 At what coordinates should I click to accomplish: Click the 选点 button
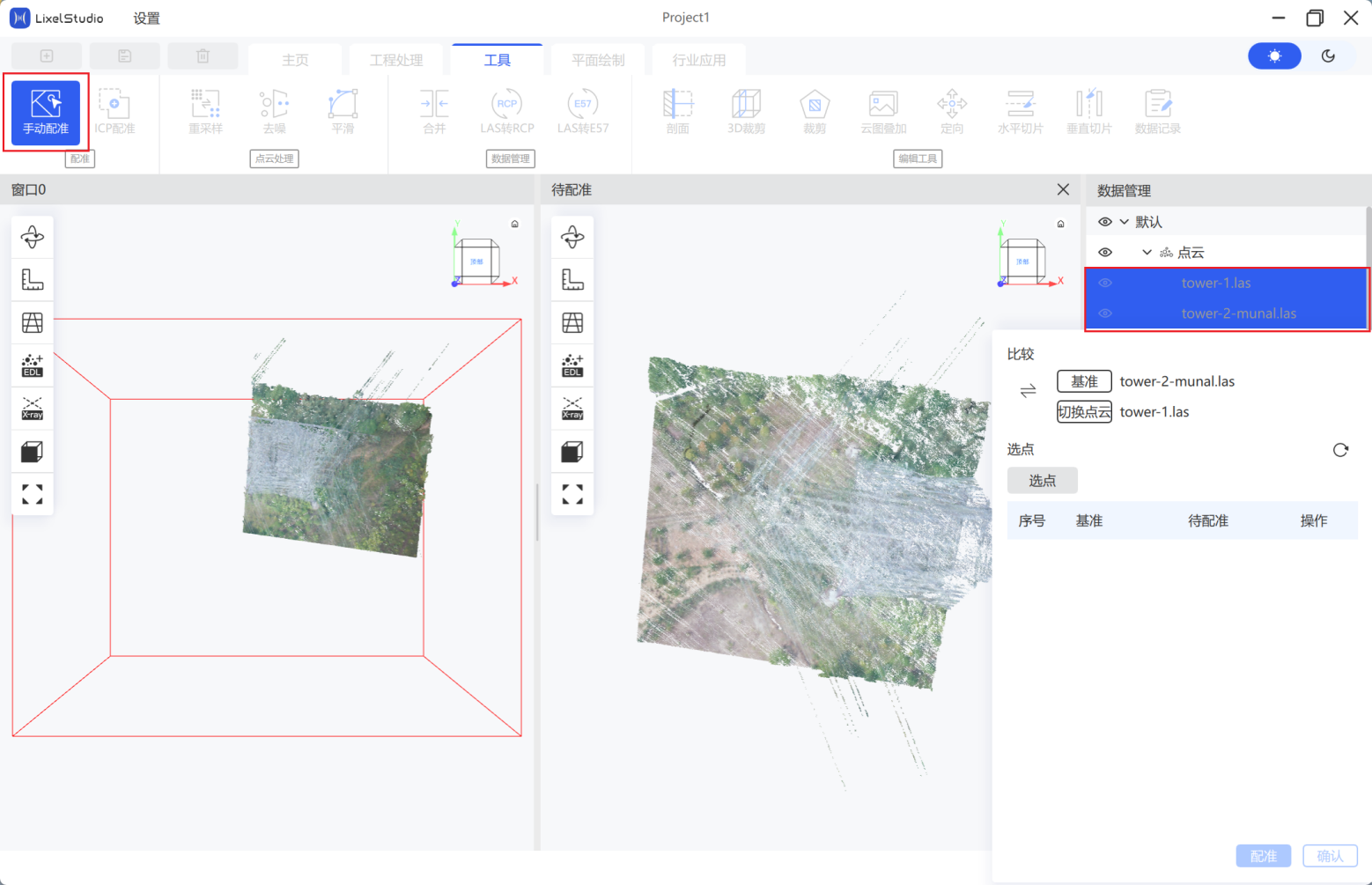pos(1043,481)
